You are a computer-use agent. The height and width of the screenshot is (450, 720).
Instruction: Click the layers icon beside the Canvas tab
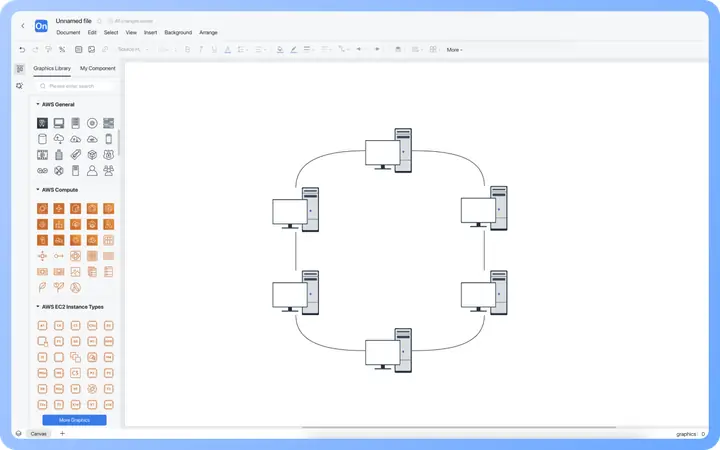pos(18,433)
